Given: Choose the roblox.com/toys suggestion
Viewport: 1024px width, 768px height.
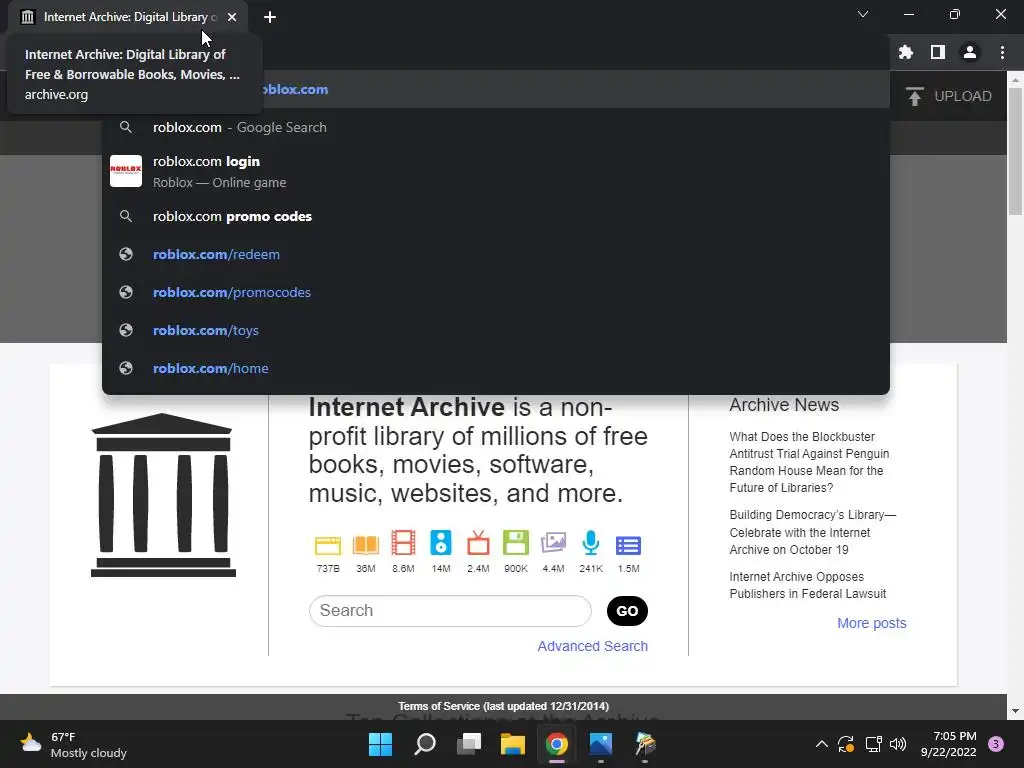Looking at the screenshot, I should point(496,330).
